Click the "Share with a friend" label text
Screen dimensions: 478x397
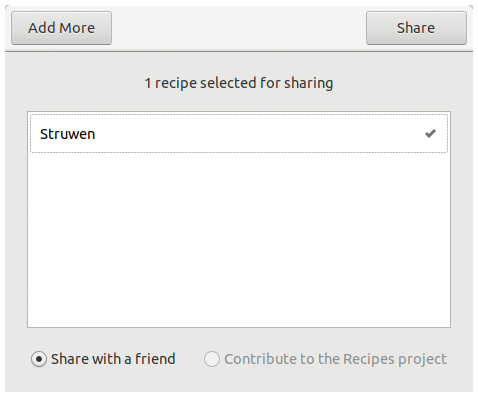[x=113, y=359]
